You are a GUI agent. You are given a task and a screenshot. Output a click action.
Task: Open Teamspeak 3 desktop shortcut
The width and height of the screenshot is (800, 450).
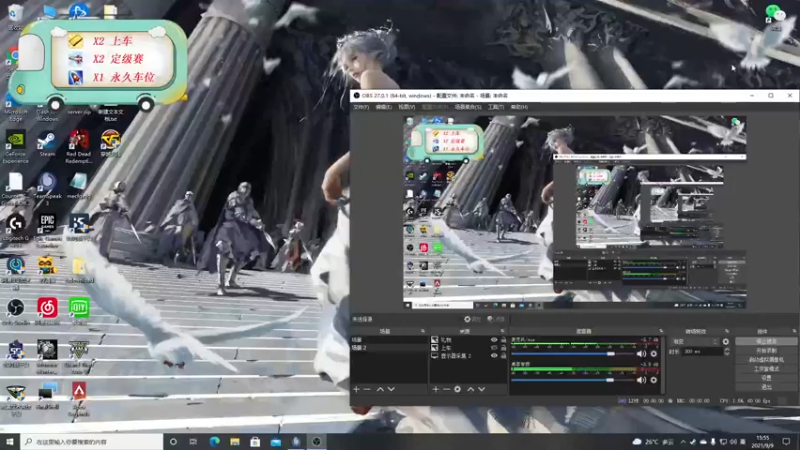click(x=47, y=189)
